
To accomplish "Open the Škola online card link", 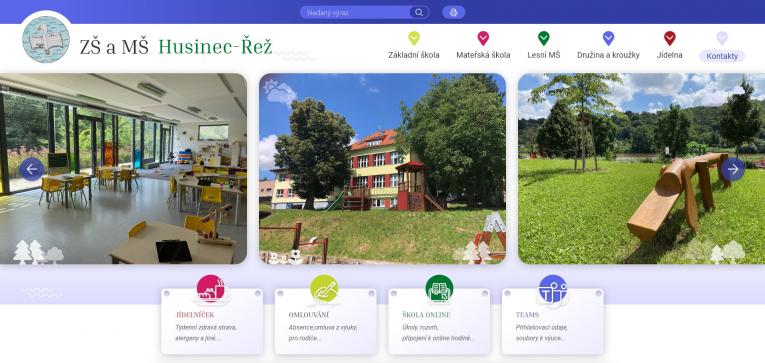I will (439, 321).
